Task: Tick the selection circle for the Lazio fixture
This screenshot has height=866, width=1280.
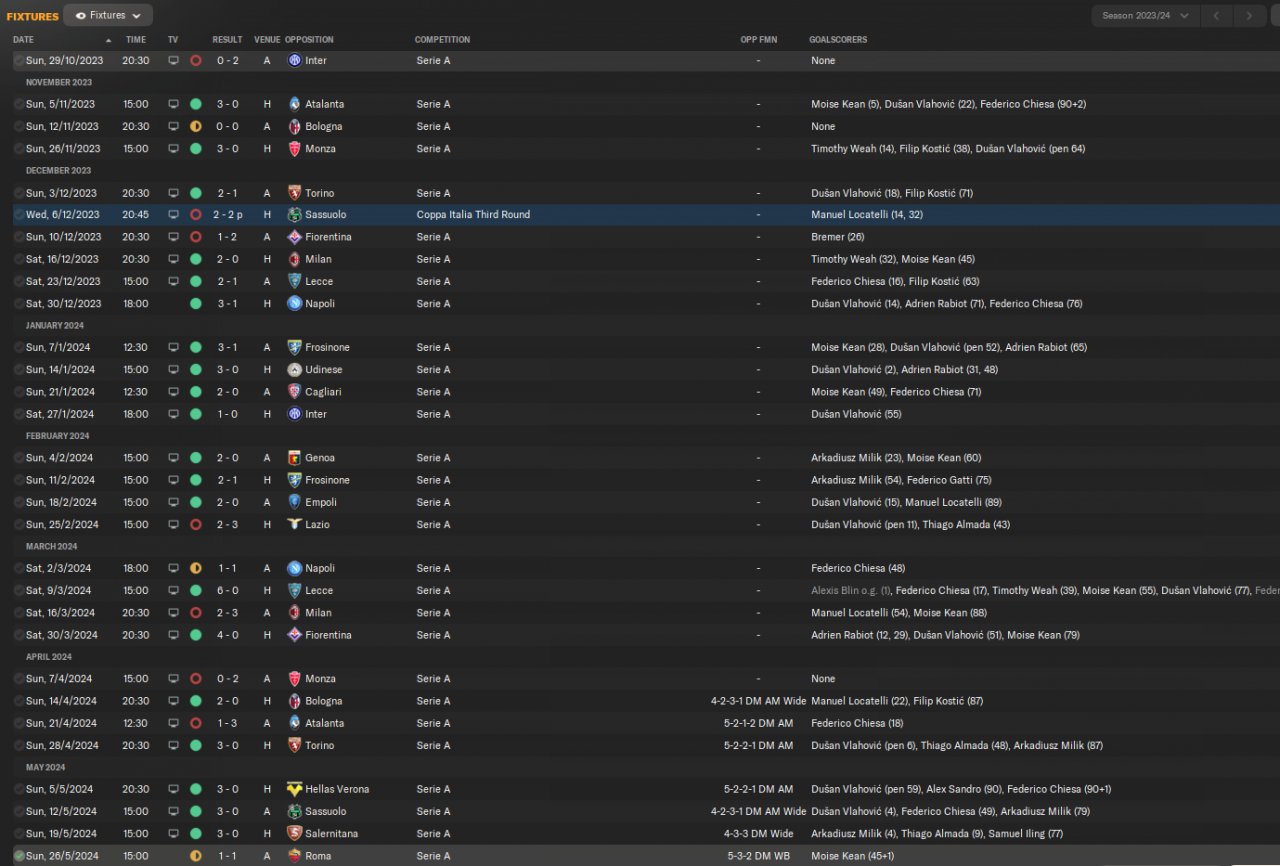Action: tap(19, 524)
